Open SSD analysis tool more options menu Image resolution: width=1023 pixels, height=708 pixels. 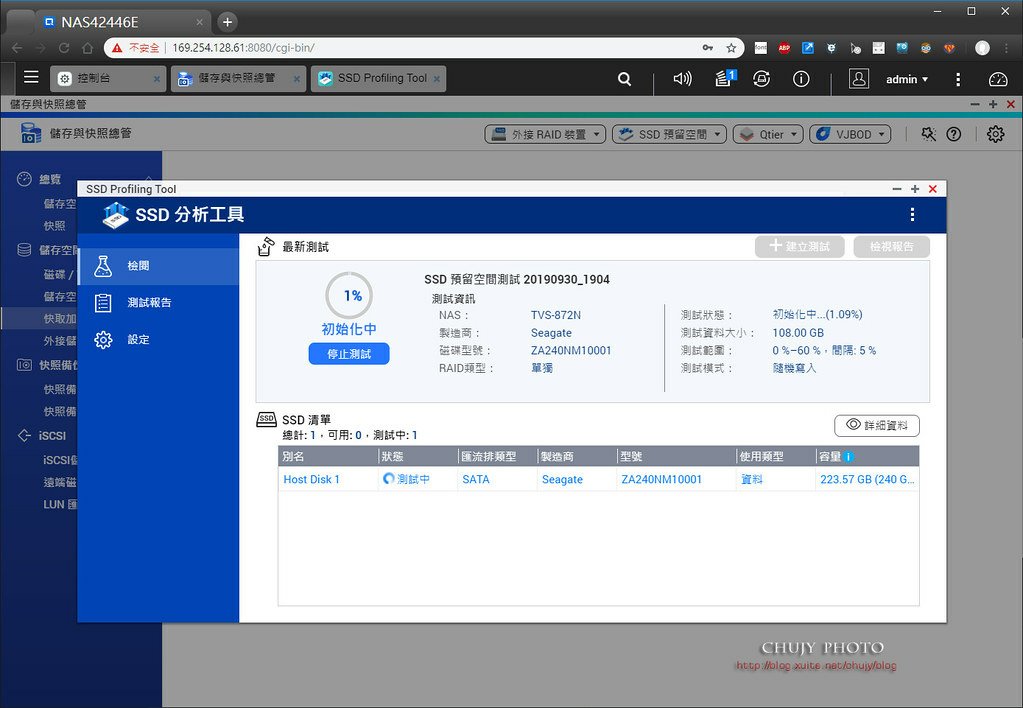point(912,214)
